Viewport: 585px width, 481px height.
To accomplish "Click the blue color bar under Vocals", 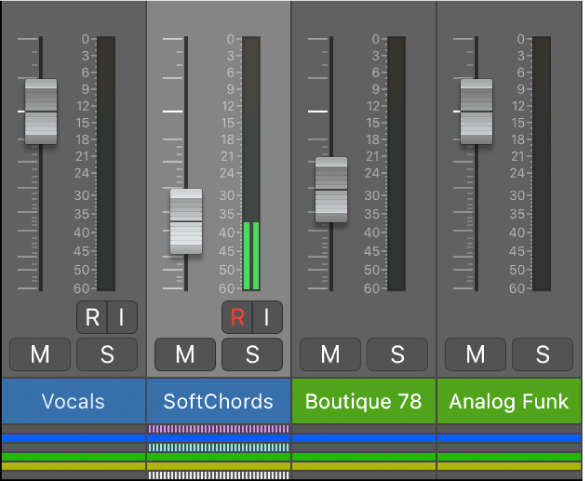I will (x=73, y=438).
